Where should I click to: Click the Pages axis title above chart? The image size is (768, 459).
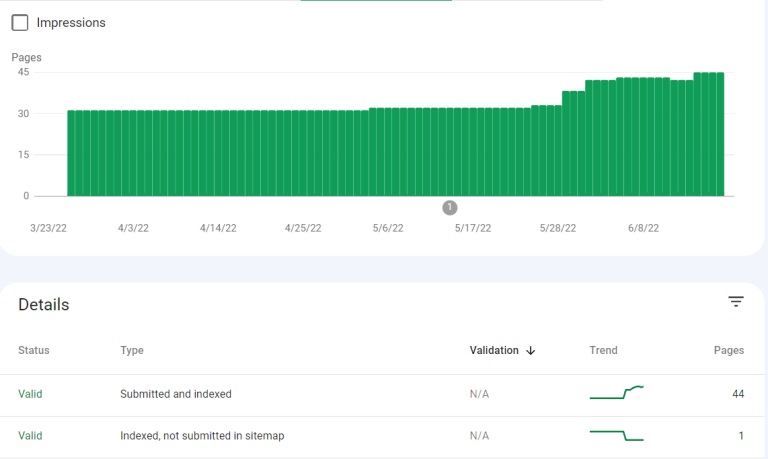[x=26, y=57]
